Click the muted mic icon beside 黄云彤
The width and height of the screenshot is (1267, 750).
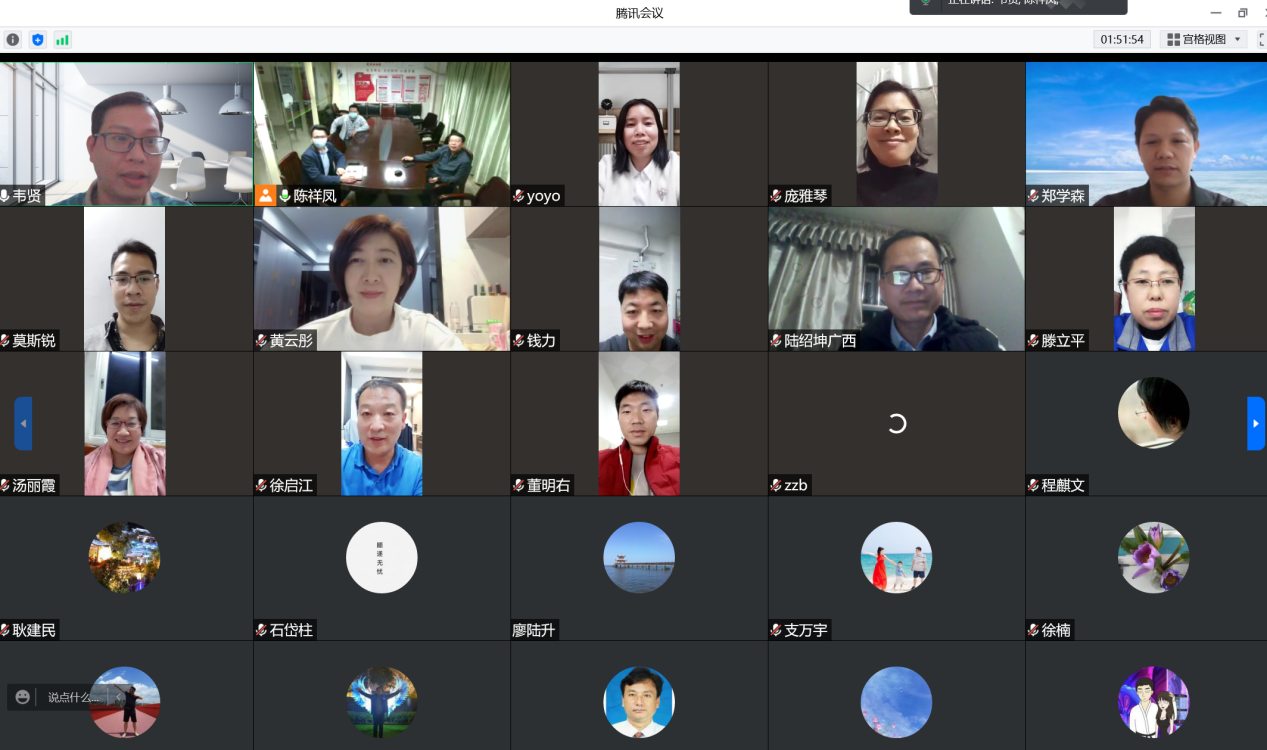(261, 341)
